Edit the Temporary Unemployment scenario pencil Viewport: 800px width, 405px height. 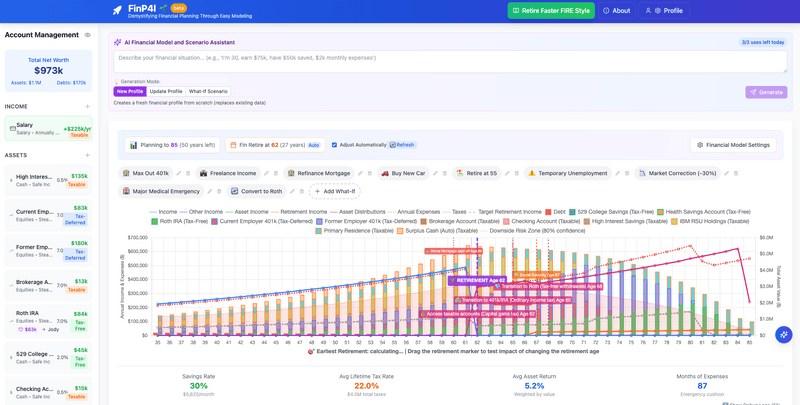tap(617, 173)
